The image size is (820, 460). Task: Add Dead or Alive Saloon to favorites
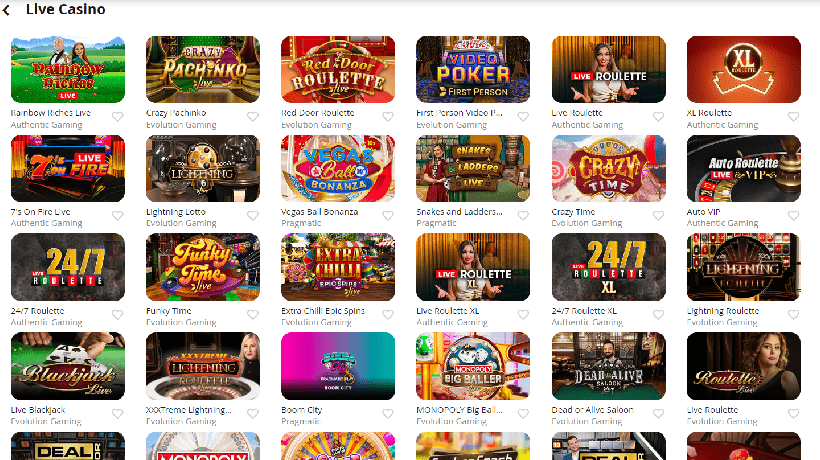[658, 413]
